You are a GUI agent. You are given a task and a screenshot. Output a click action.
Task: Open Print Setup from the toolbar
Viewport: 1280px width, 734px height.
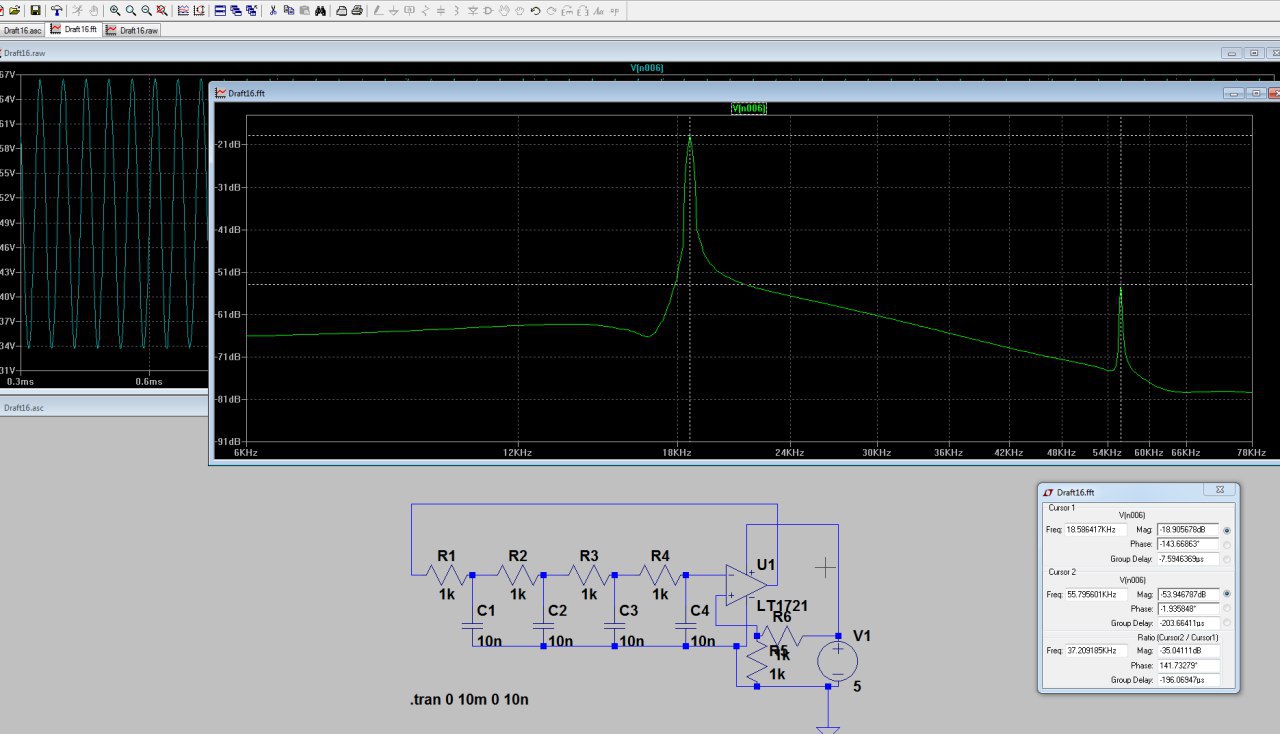pyautogui.click(x=341, y=10)
